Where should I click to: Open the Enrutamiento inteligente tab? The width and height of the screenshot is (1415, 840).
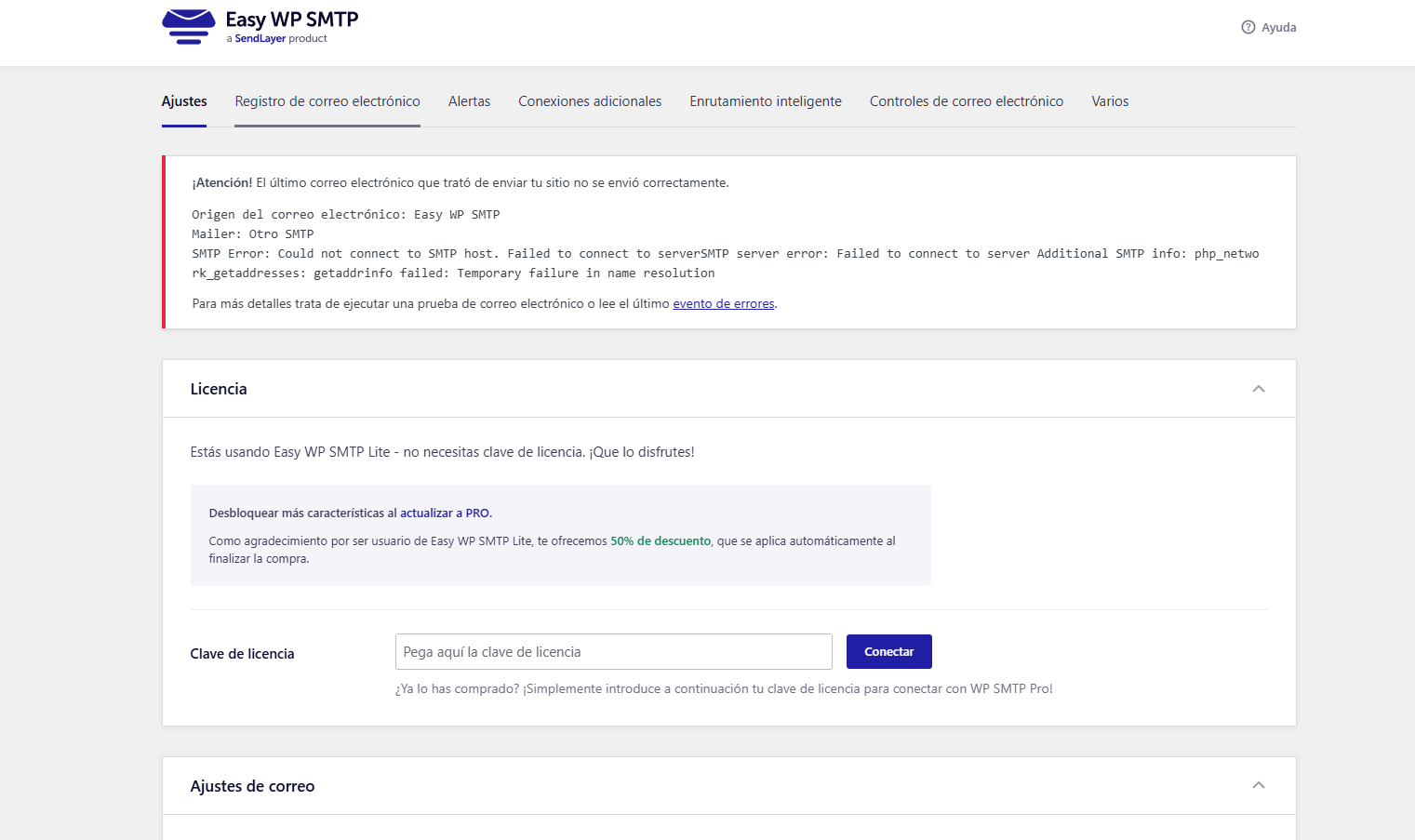[766, 101]
